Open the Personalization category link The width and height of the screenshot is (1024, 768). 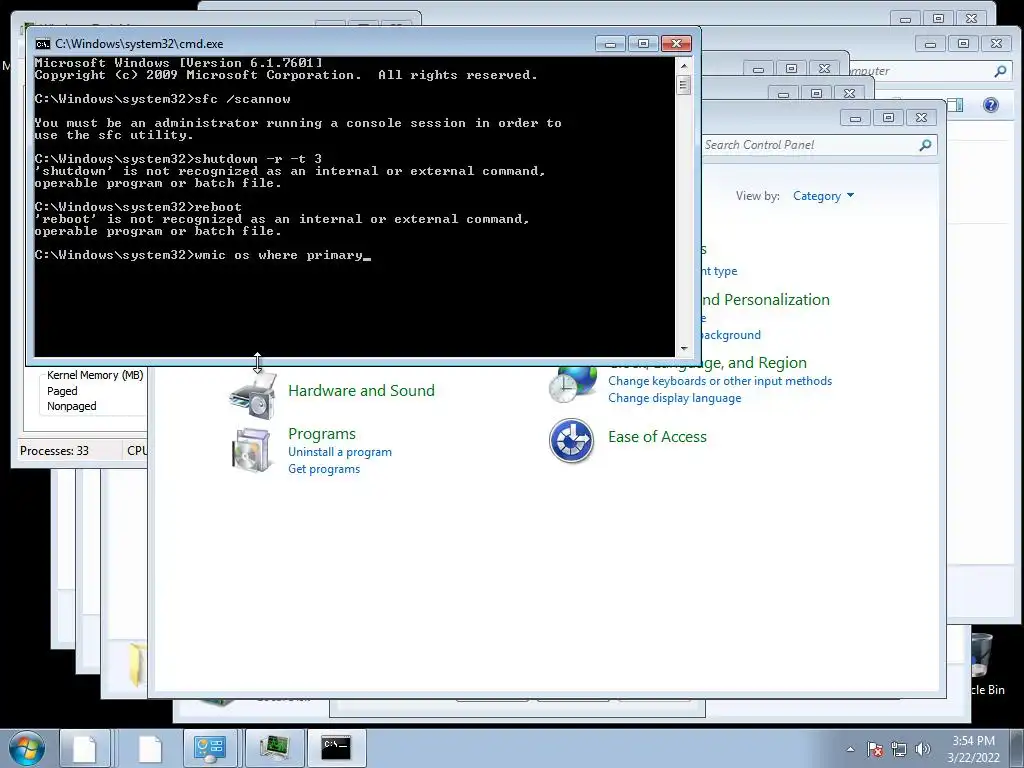coord(765,300)
